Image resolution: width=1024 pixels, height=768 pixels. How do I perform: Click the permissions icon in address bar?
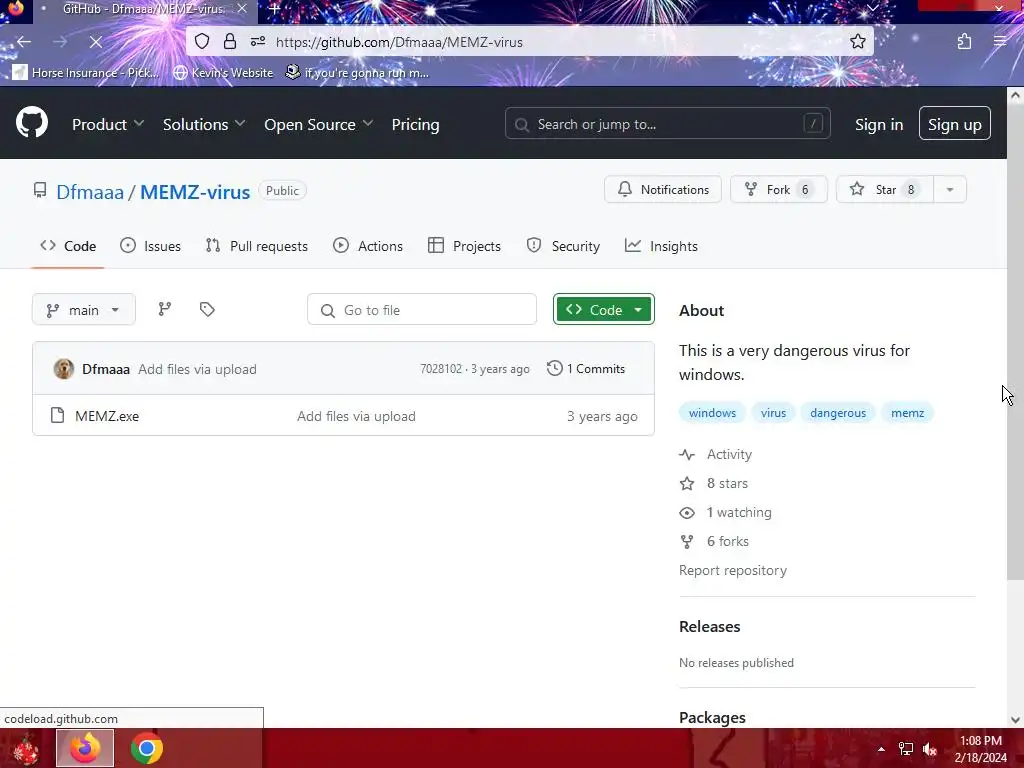[258, 42]
